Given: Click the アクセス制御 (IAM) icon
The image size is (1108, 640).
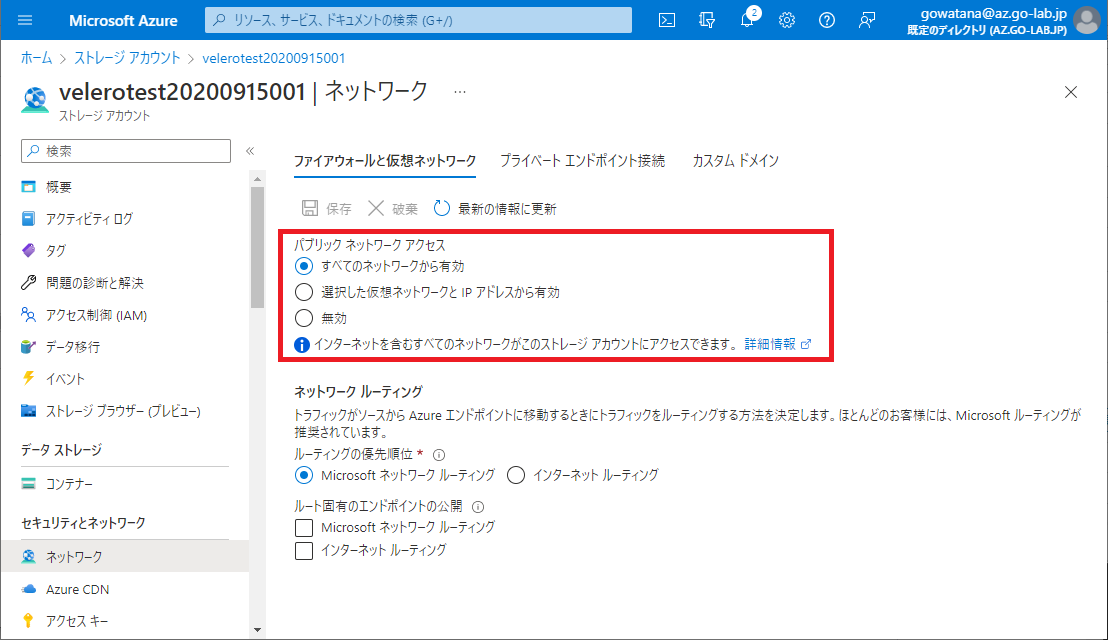Looking at the screenshot, I should [x=28, y=315].
